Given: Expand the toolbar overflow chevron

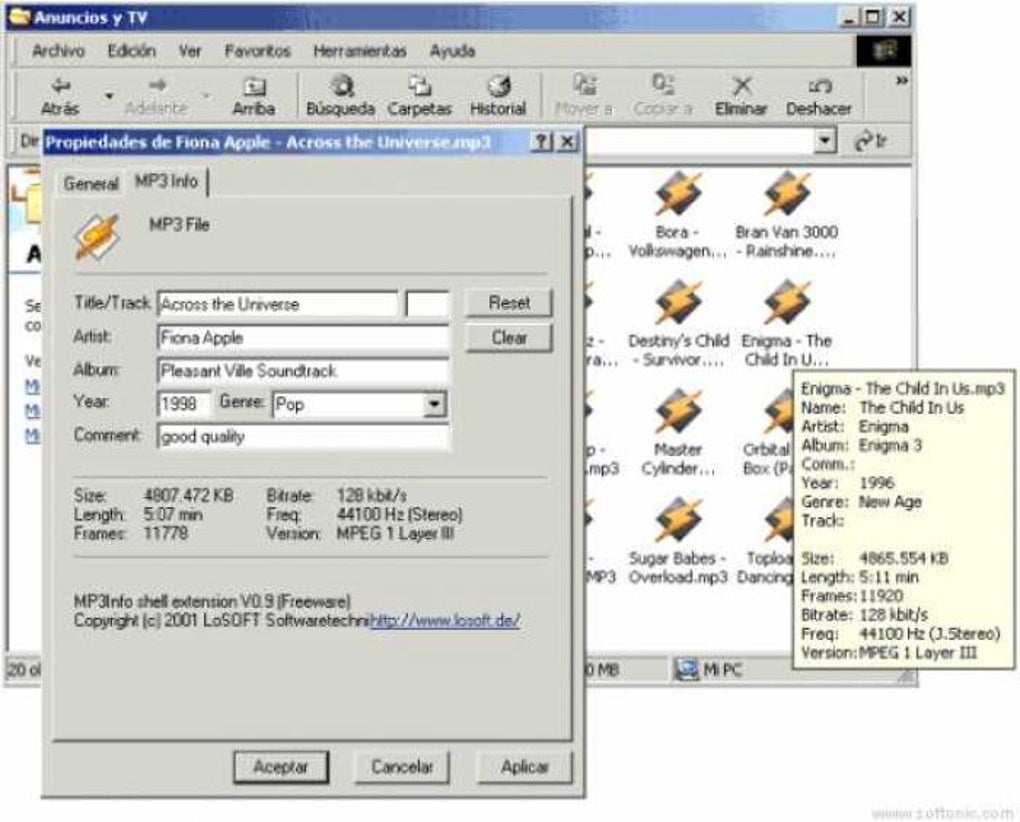Looking at the screenshot, I should pyautogui.click(x=902, y=81).
